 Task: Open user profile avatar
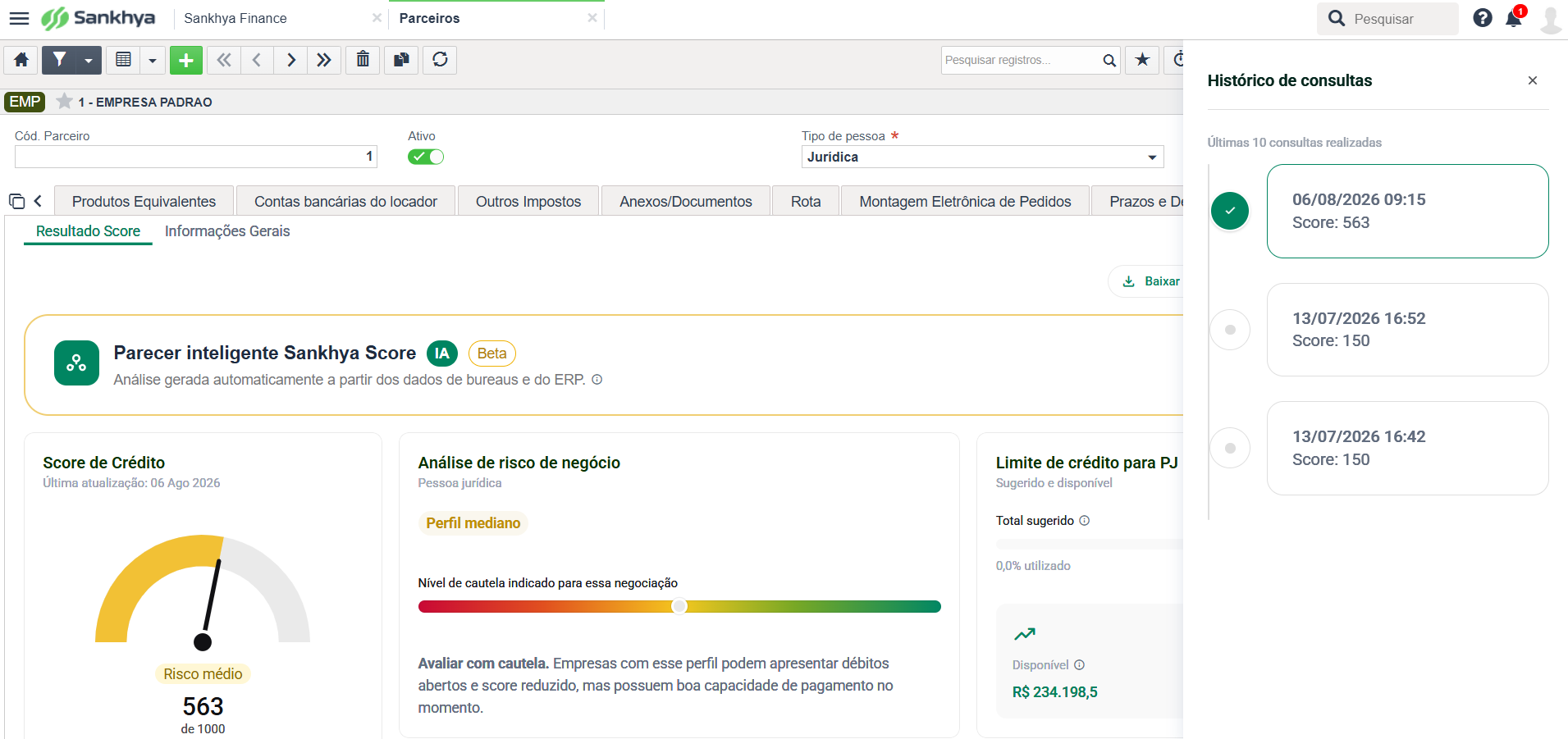click(1550, 19)
